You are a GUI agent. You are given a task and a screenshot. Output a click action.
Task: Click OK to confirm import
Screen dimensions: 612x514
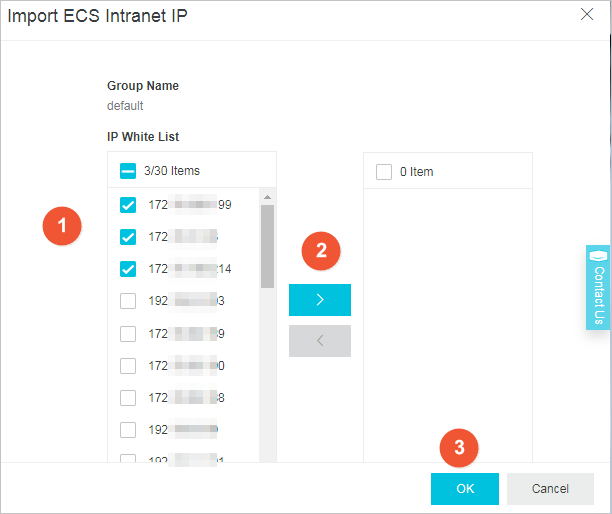(x=465, y=489)
